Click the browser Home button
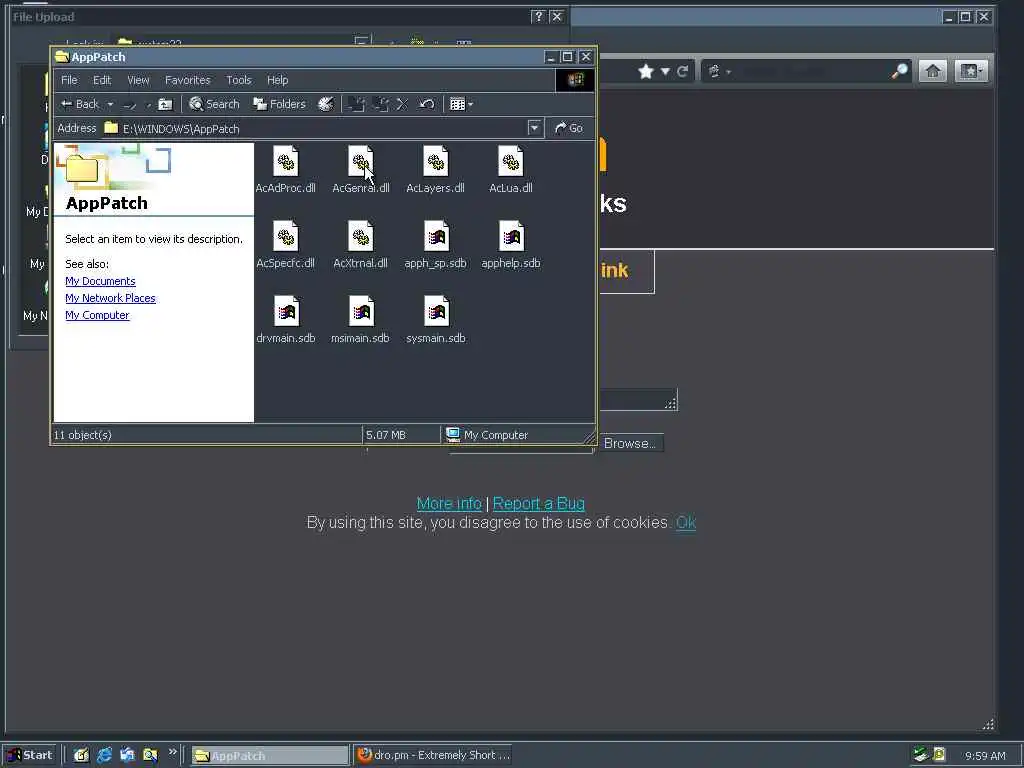The height and width of the screenshot is (768, 1024). click(933, 71)
